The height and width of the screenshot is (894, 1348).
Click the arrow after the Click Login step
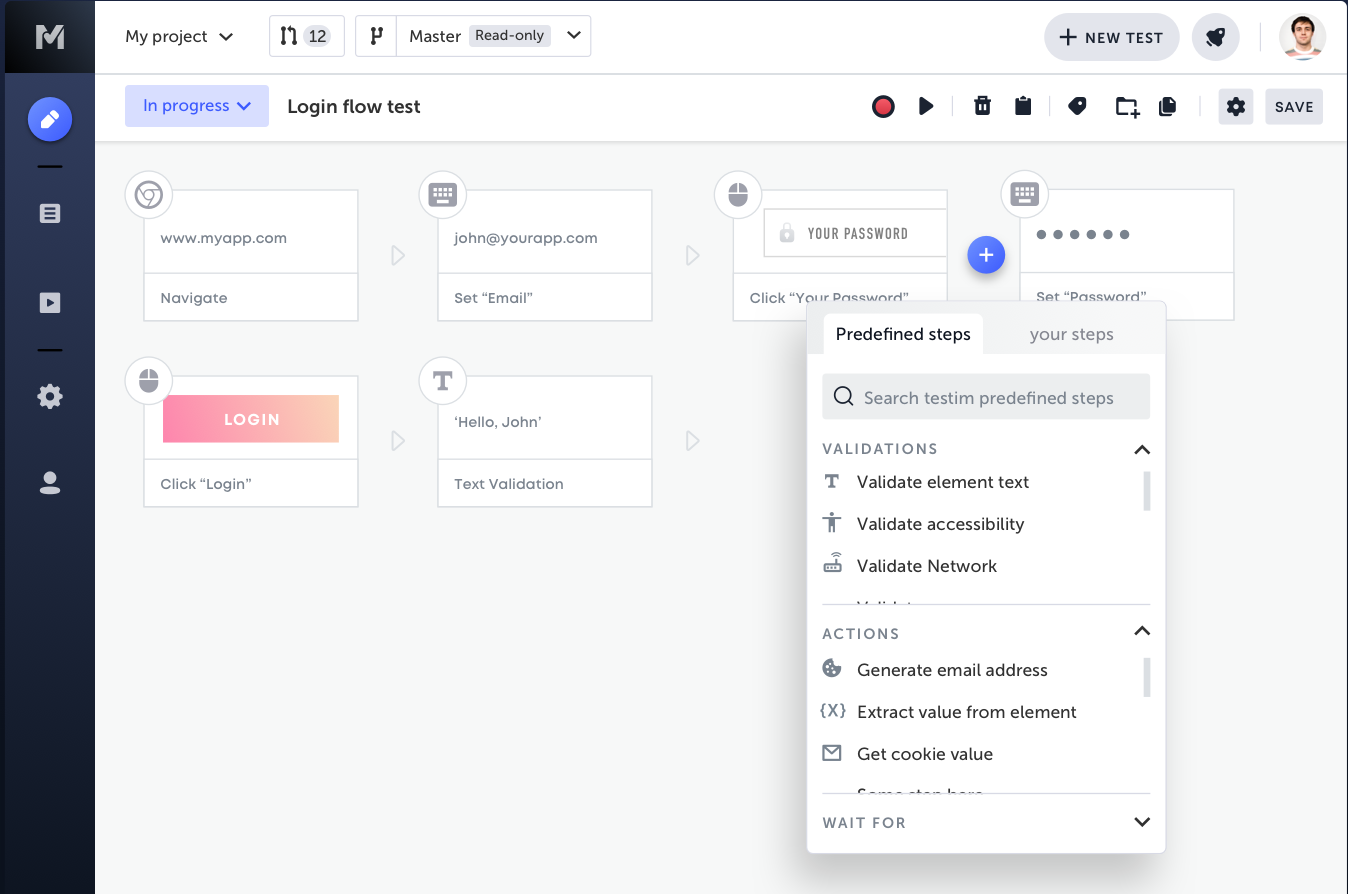(398, 441)
